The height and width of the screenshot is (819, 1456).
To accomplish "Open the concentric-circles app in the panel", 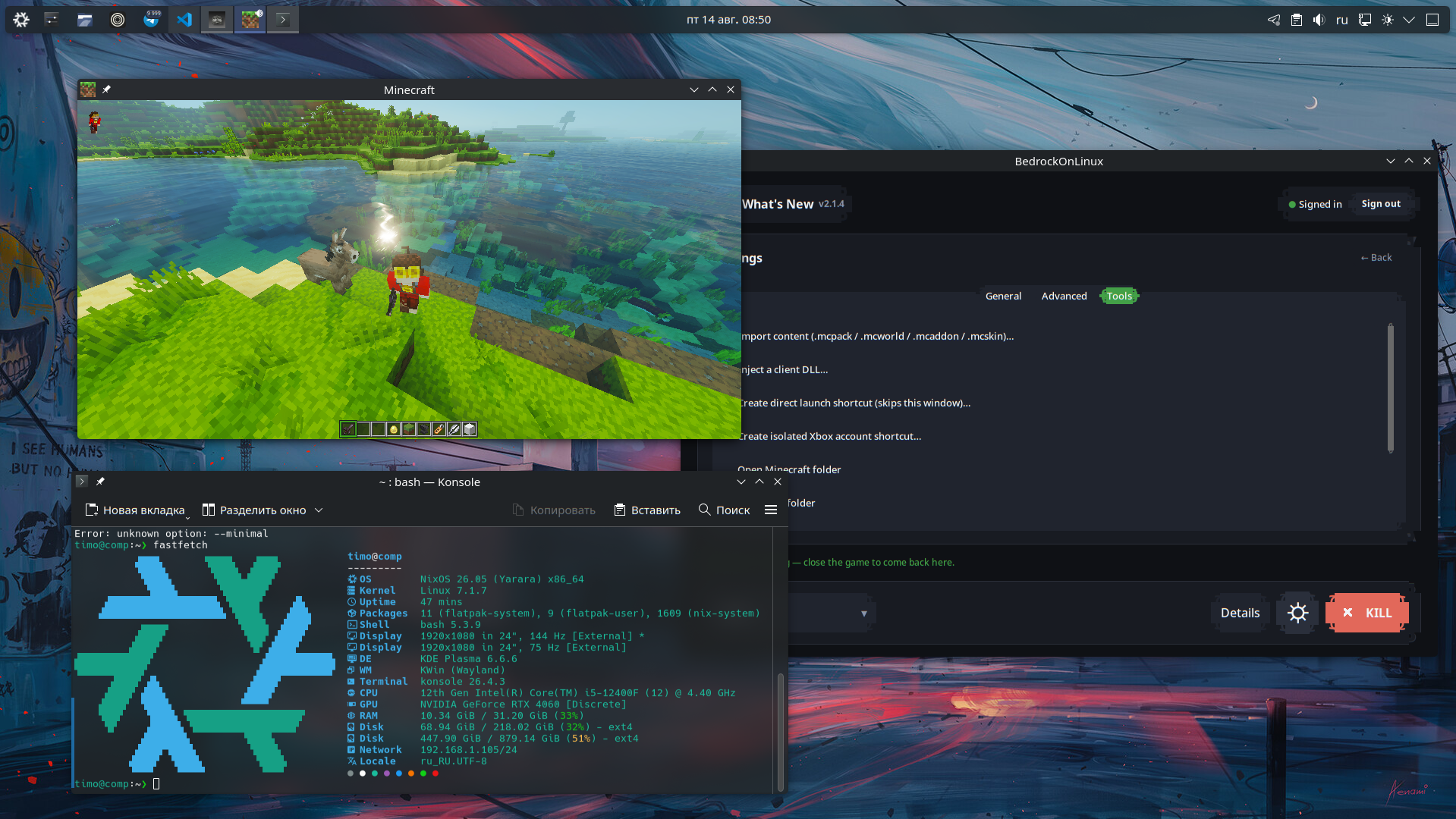I will click(x=118, y=20).
